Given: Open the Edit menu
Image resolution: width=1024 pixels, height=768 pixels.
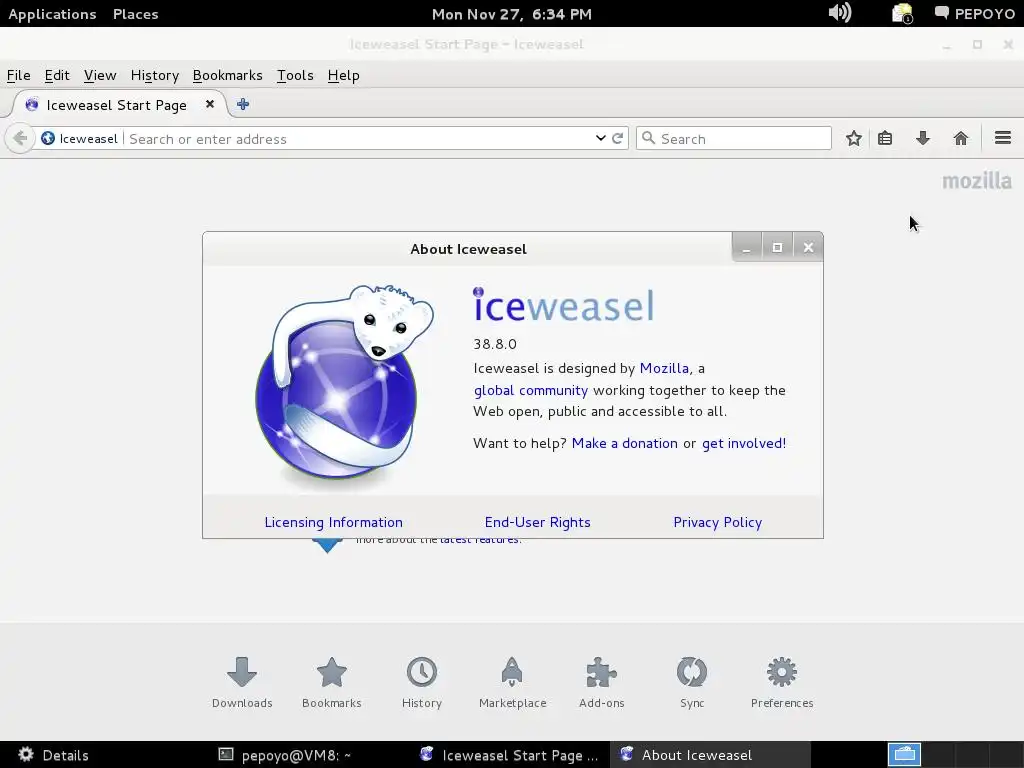Looking at the screenshot, I should 57,75.
